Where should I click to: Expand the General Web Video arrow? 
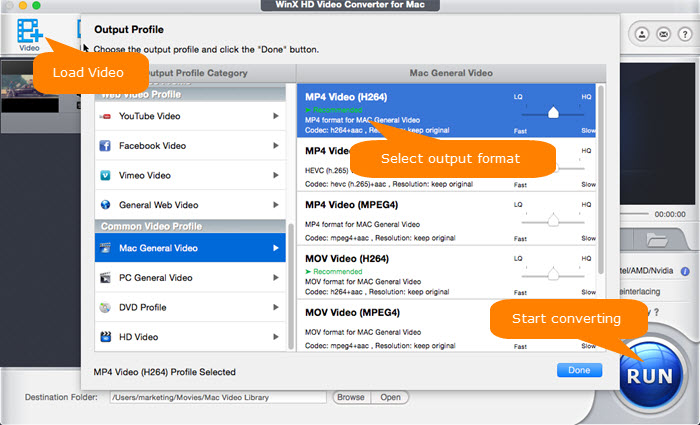pyautogui.click(x=276, y=205)
